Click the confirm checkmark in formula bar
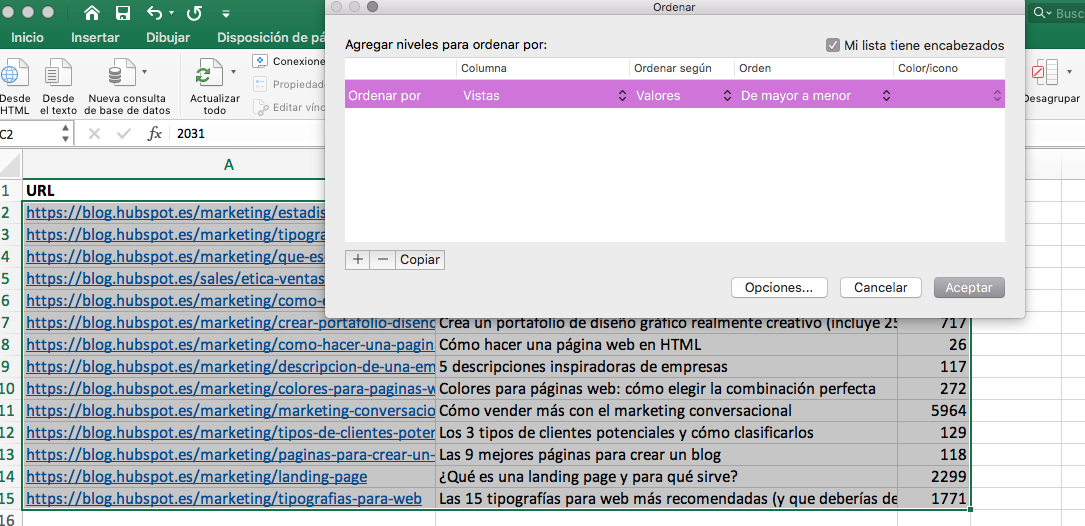This screenshot has width=1085, height=526. (x=124, y=134)
